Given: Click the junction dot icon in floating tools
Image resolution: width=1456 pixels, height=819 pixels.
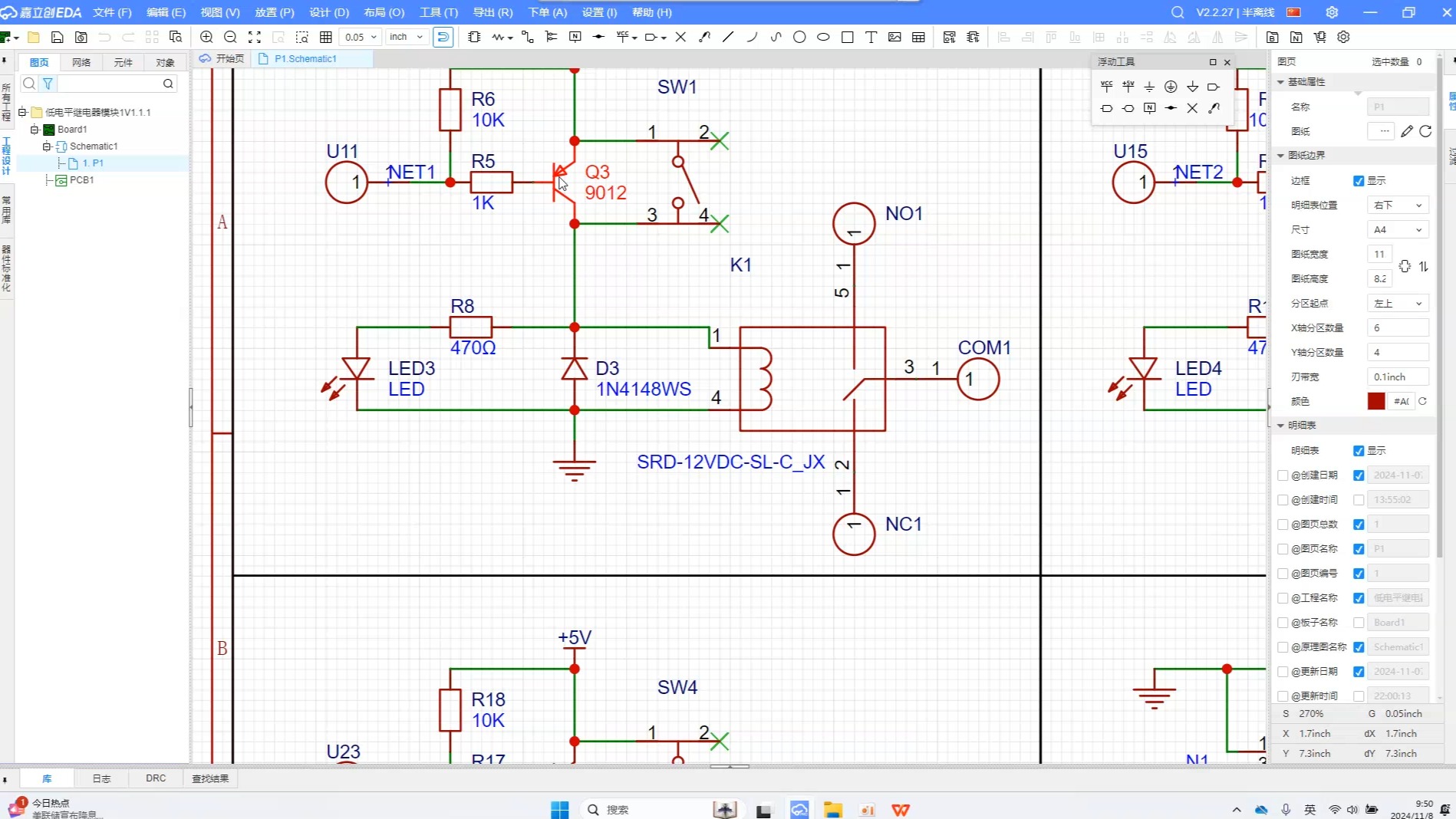Looking at the screenshot, I should [1171, 108].
